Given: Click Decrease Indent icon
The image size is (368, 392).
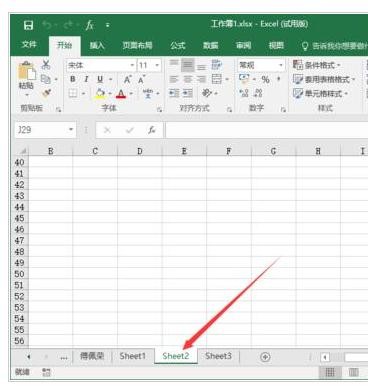Looking at the screenshot, I should click(x=174, y=93).
